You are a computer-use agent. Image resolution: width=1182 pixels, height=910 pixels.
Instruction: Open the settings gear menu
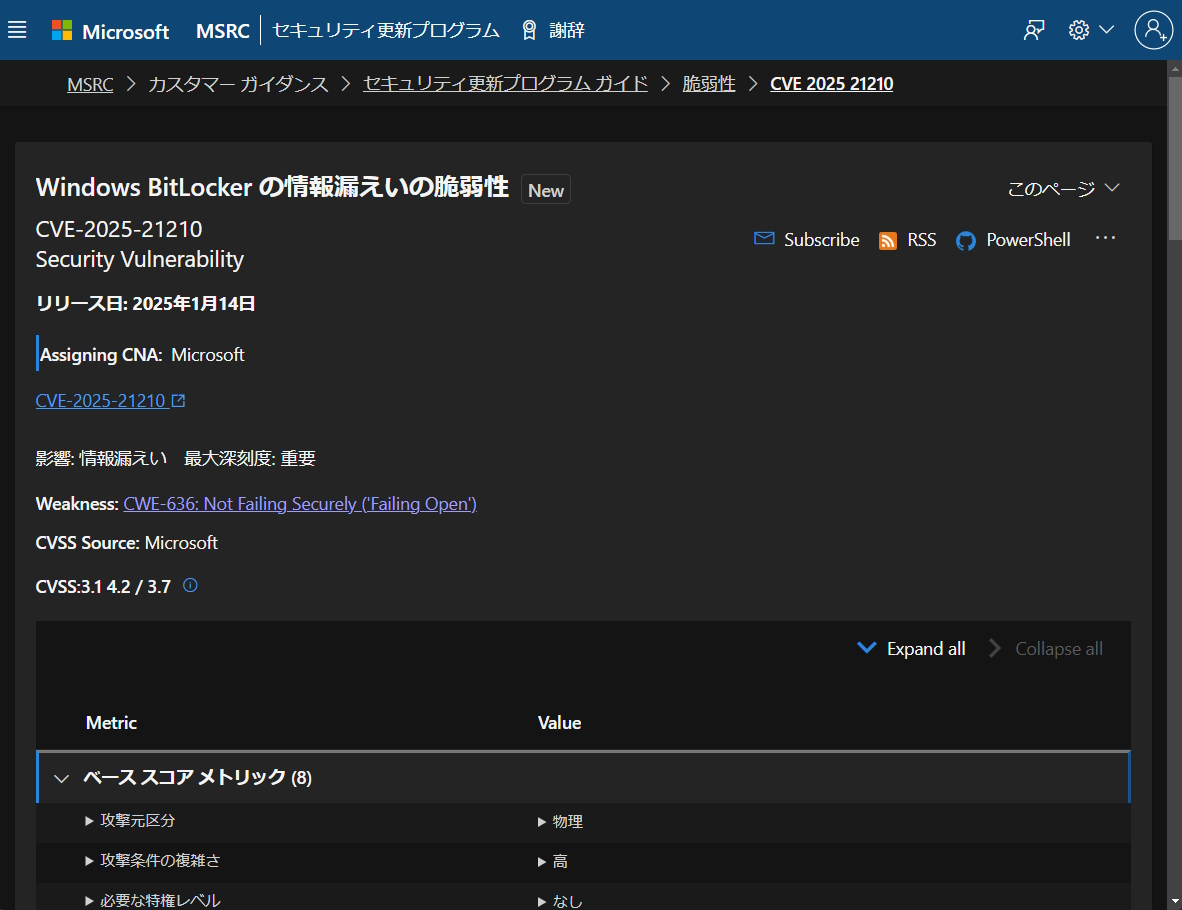[x=1078, y=30]
